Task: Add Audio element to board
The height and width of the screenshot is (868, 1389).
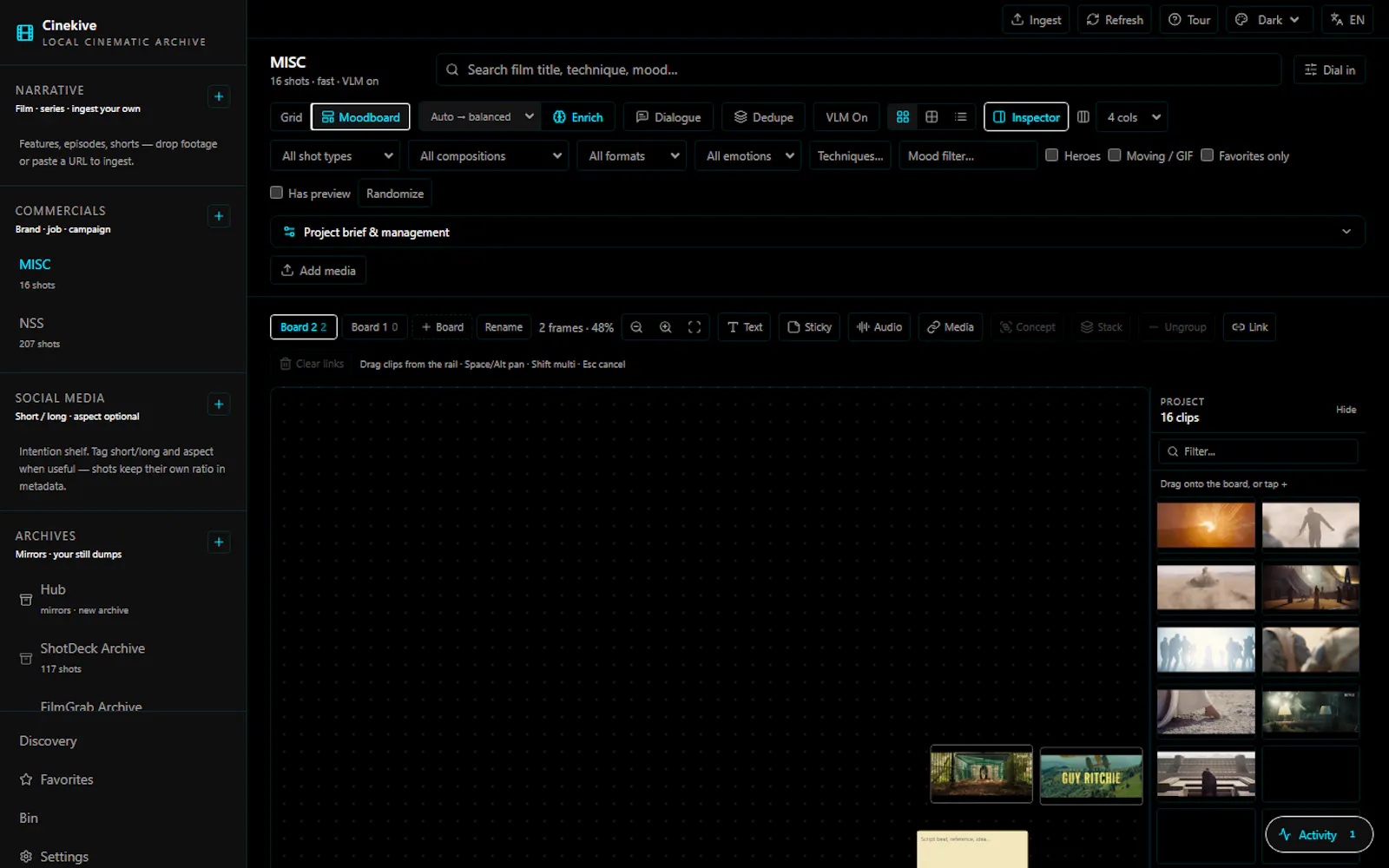Action: tap(879, 327)
